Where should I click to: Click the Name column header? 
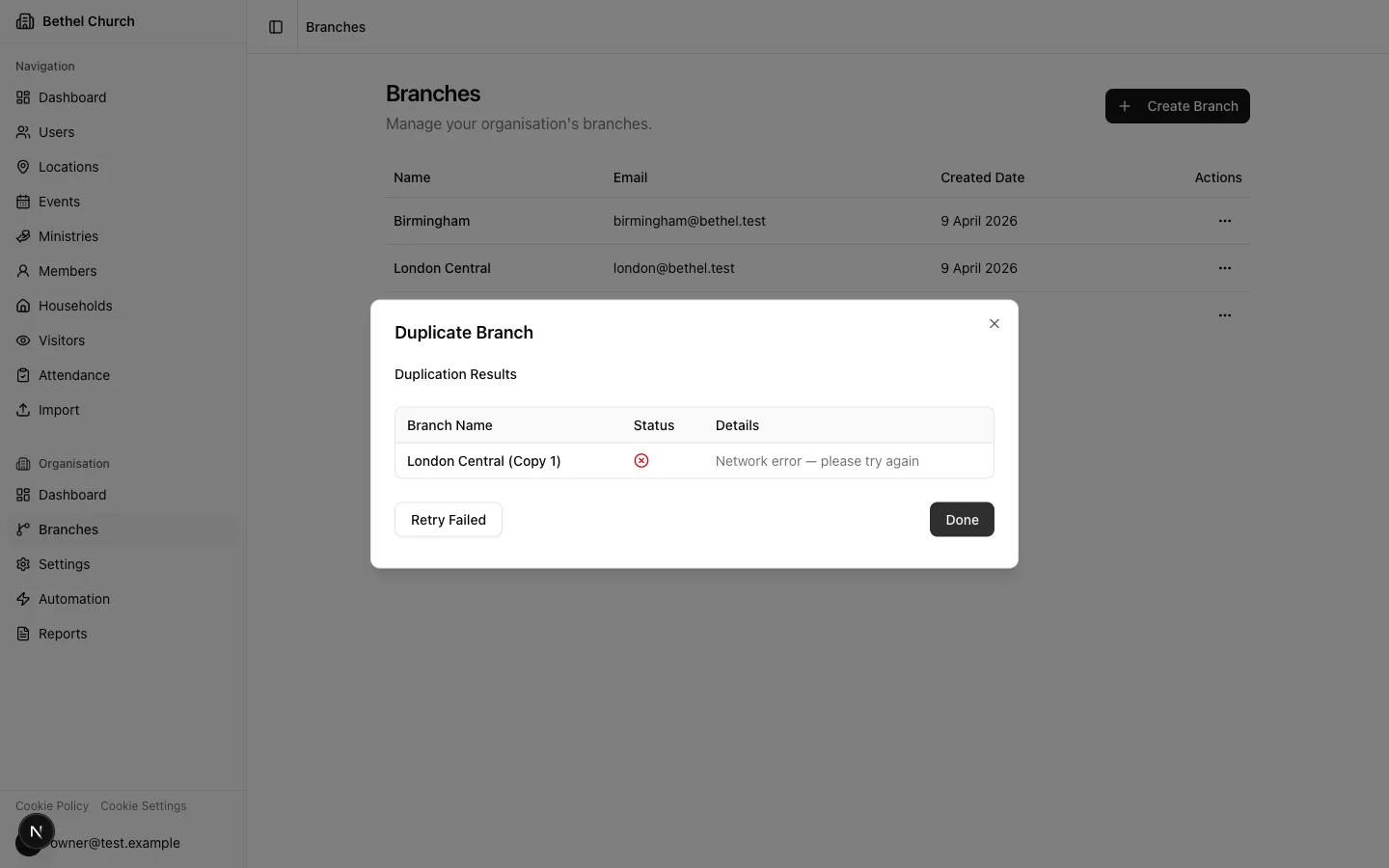coord(412,177)
